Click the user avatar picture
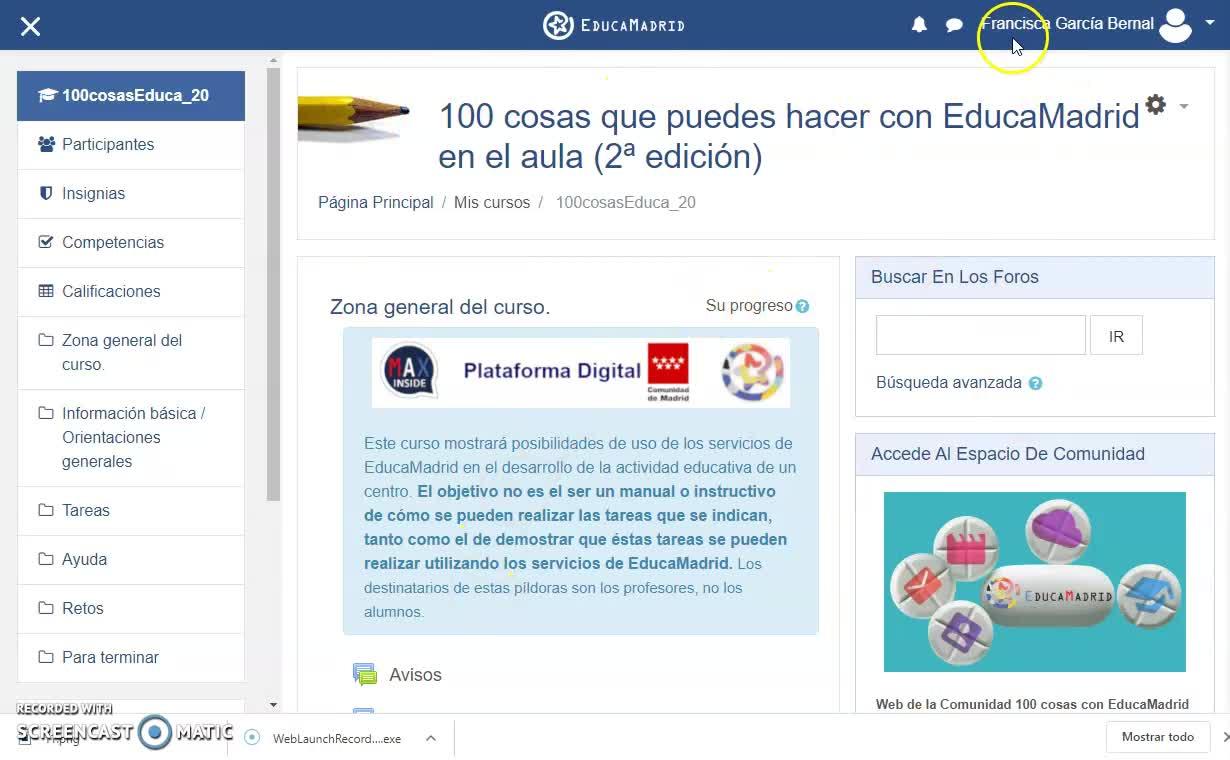1230x760 pixels. [x=1175, y=25]
